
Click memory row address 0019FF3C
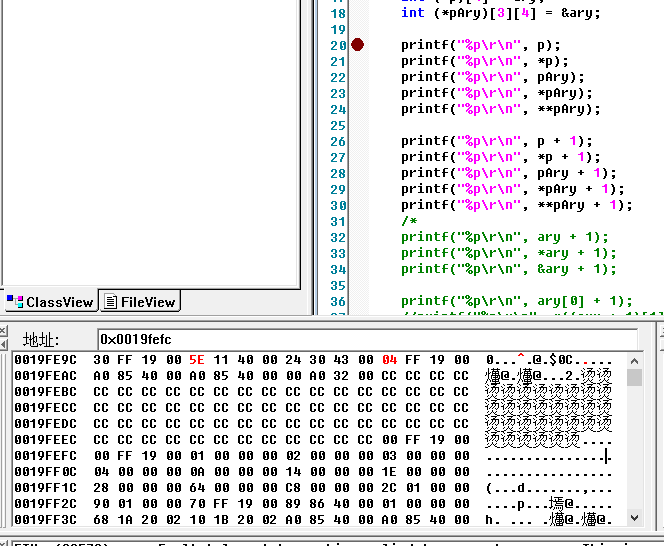pyautogui.click(x=47, y=520)
